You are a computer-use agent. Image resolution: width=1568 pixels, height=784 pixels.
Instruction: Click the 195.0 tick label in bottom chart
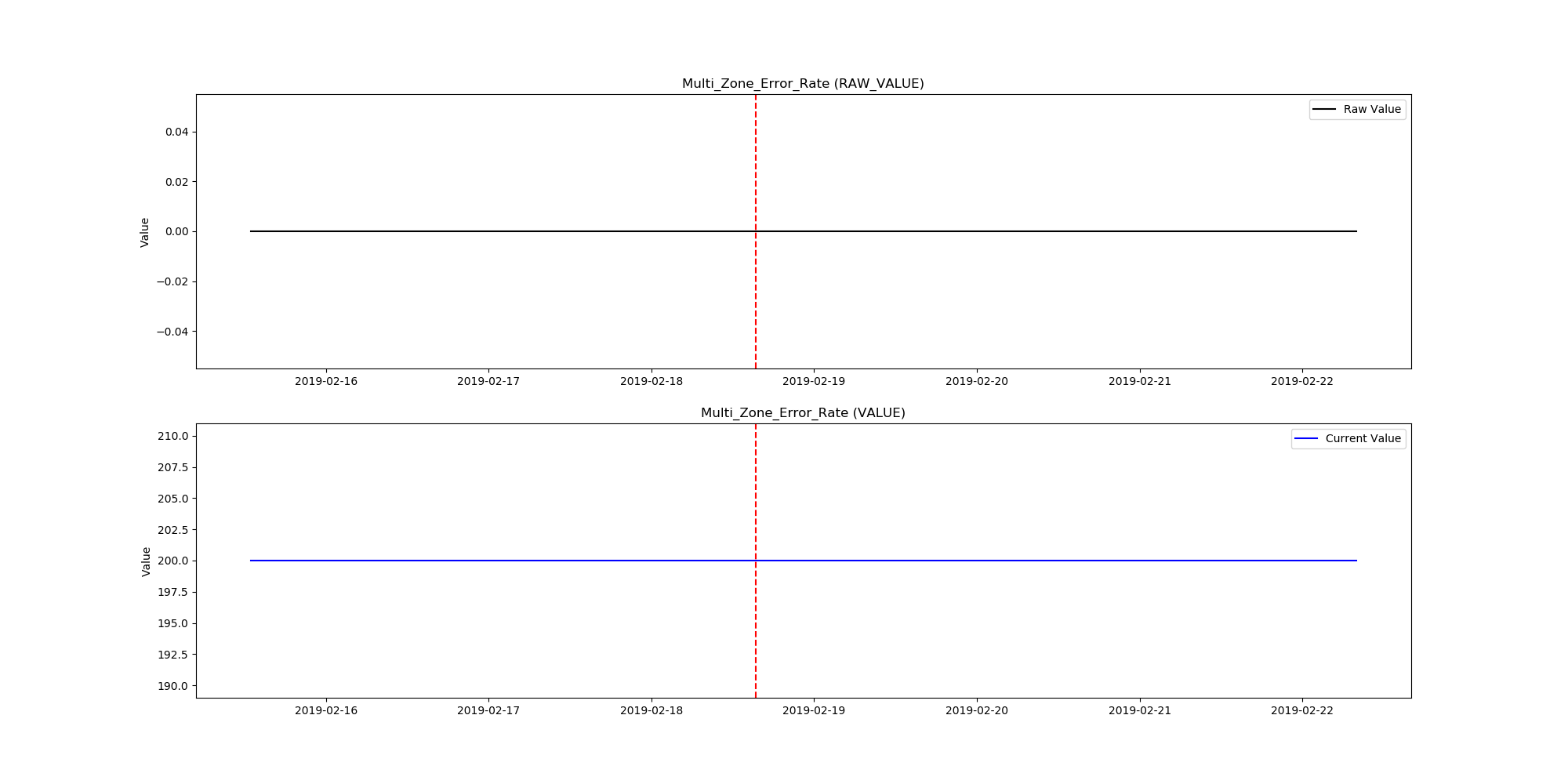tap(172, 623)
